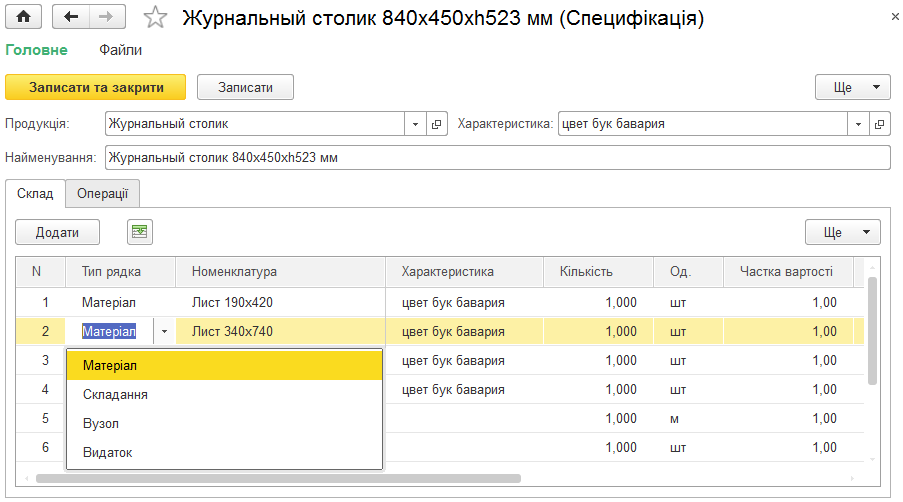
Task: Navigate forward with the right arrow
Action: 107,17
